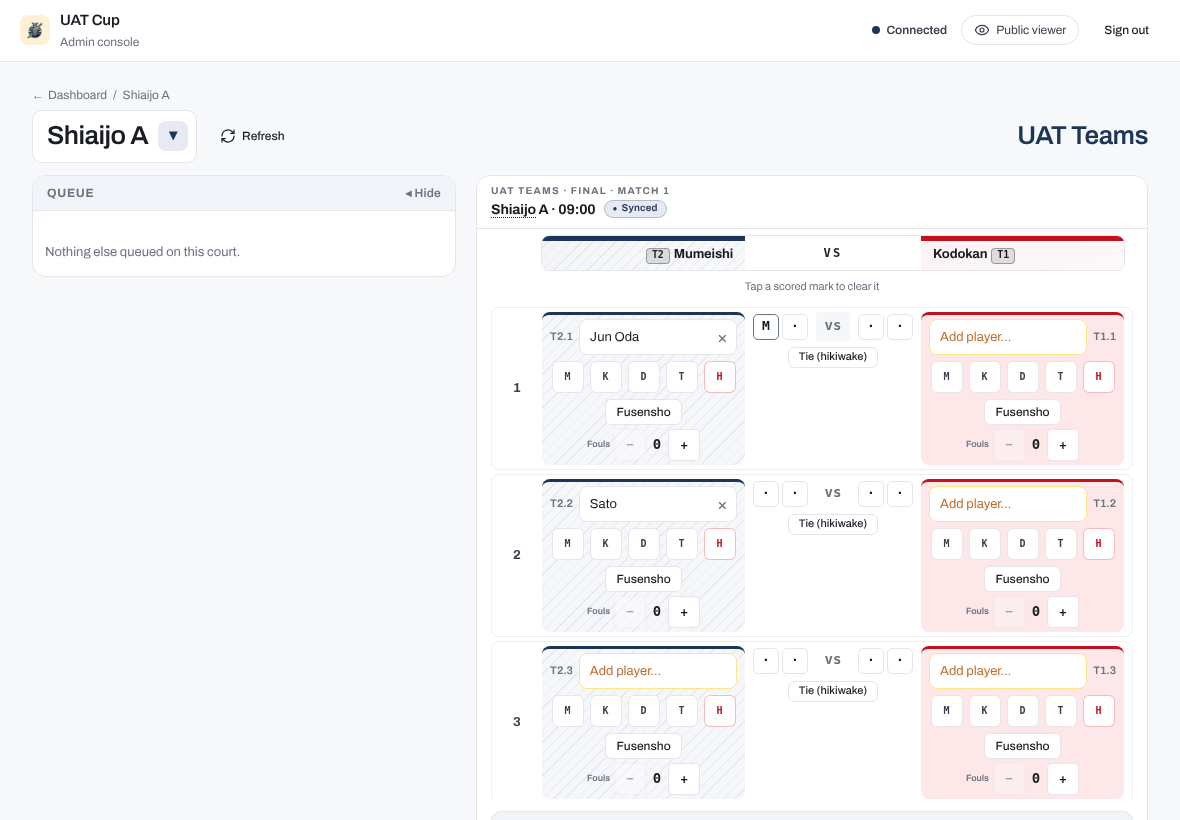Add player in the T1.1 field
1180x820 pixels.
(x=1007, y=337)
